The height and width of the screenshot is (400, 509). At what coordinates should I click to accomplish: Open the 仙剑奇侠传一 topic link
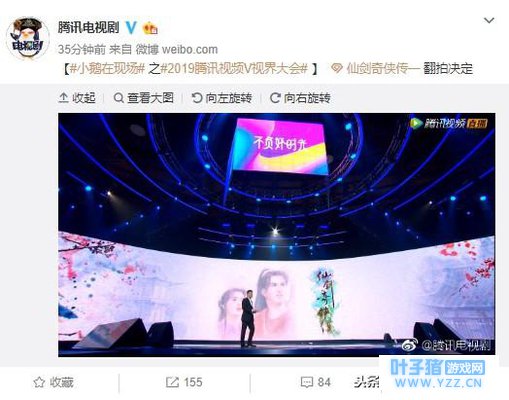(x=375, y=69)
